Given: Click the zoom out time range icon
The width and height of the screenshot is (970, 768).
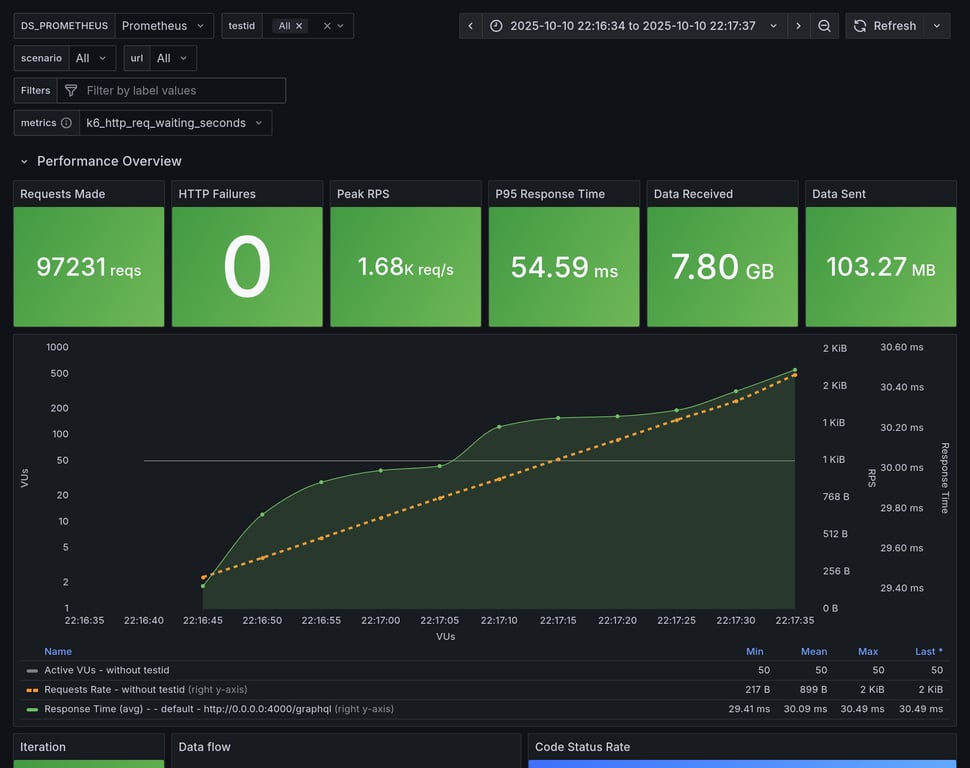Looking at the screenshot, I should coord(824,26).
